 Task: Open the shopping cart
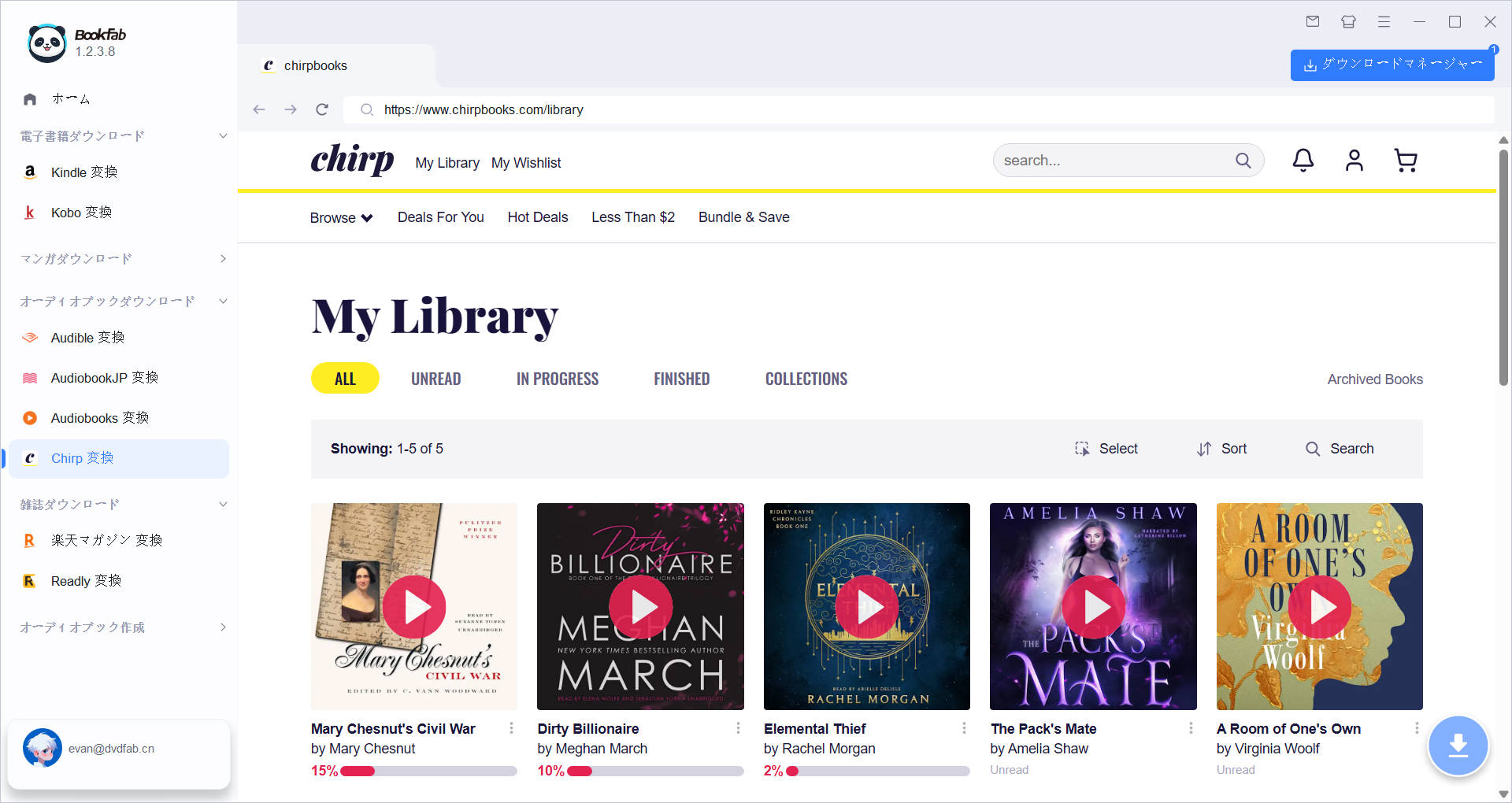click(1406, 161)
